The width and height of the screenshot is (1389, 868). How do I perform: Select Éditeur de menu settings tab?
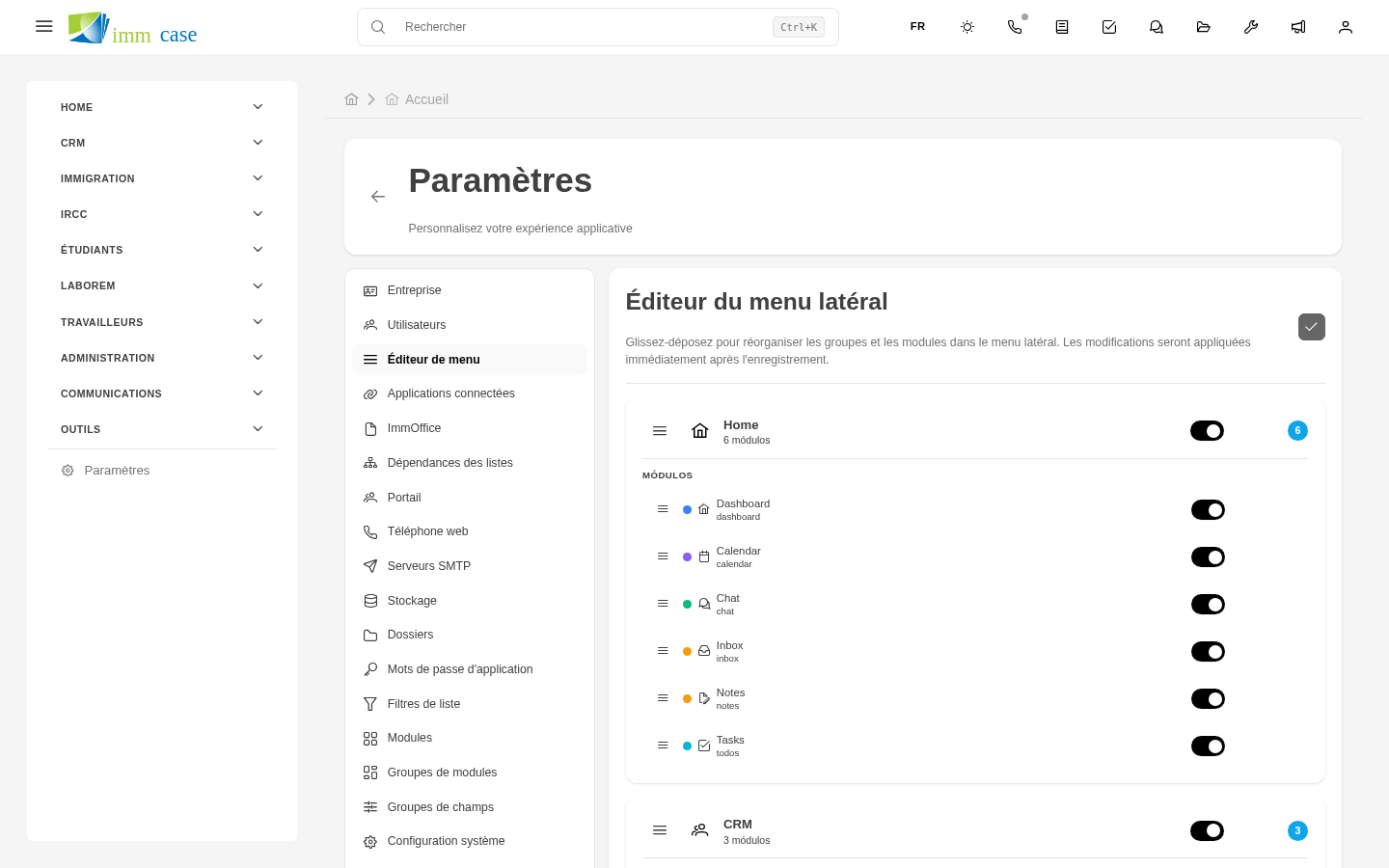coord(470,360)
